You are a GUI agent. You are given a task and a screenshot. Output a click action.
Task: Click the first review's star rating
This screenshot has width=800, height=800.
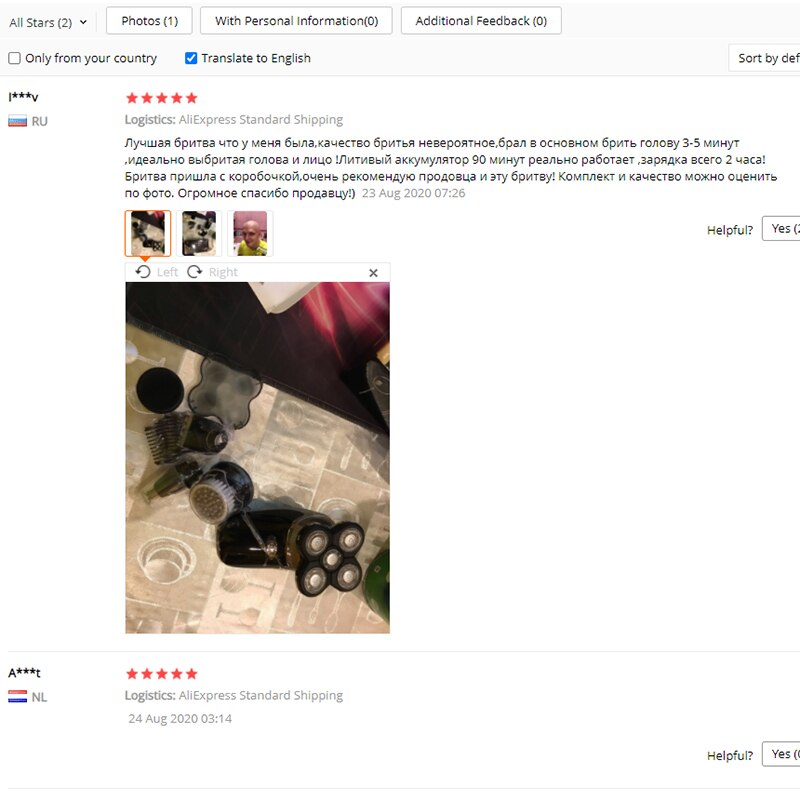tap(161, 98)
